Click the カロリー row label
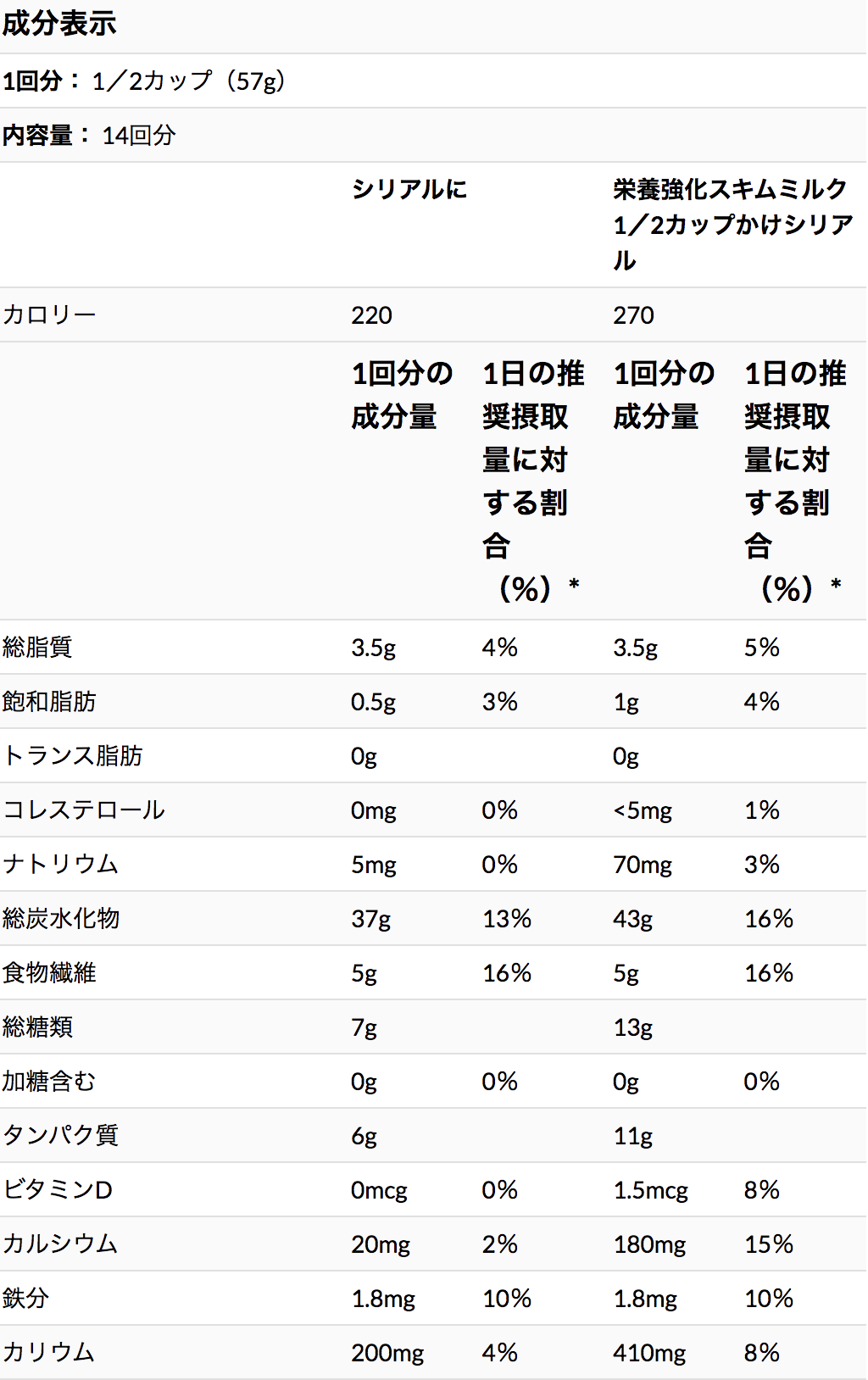The image size is (868, 1380). coord(49,315)
